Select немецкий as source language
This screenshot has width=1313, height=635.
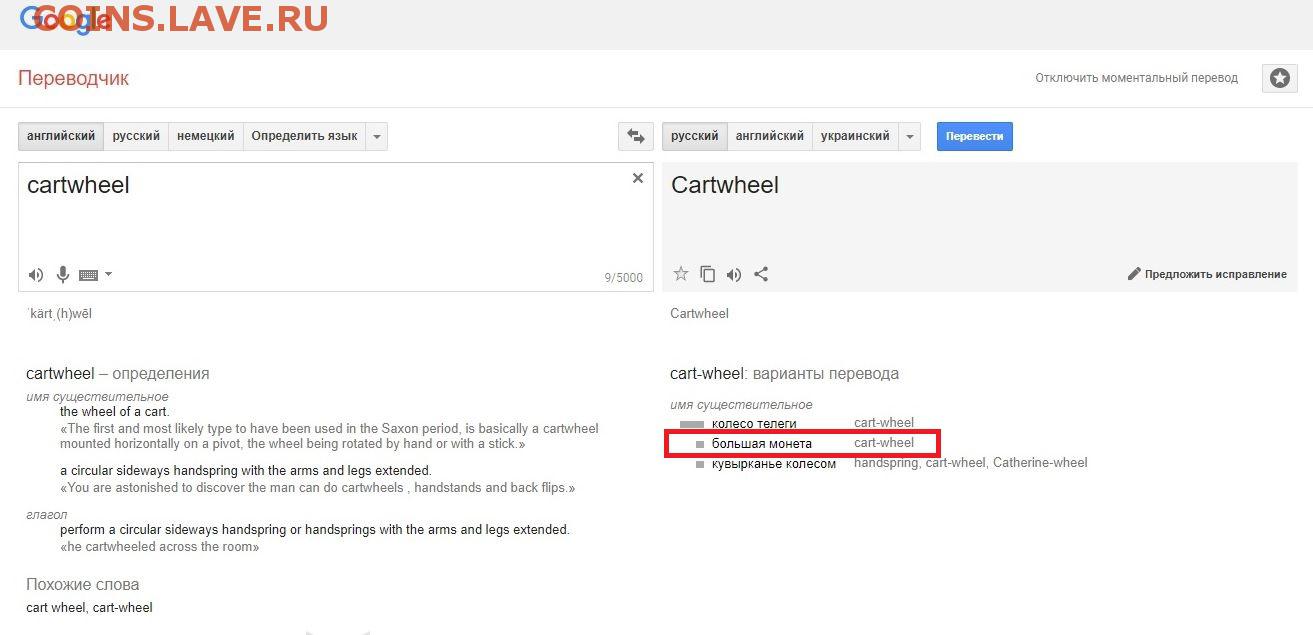pos(206,136)
